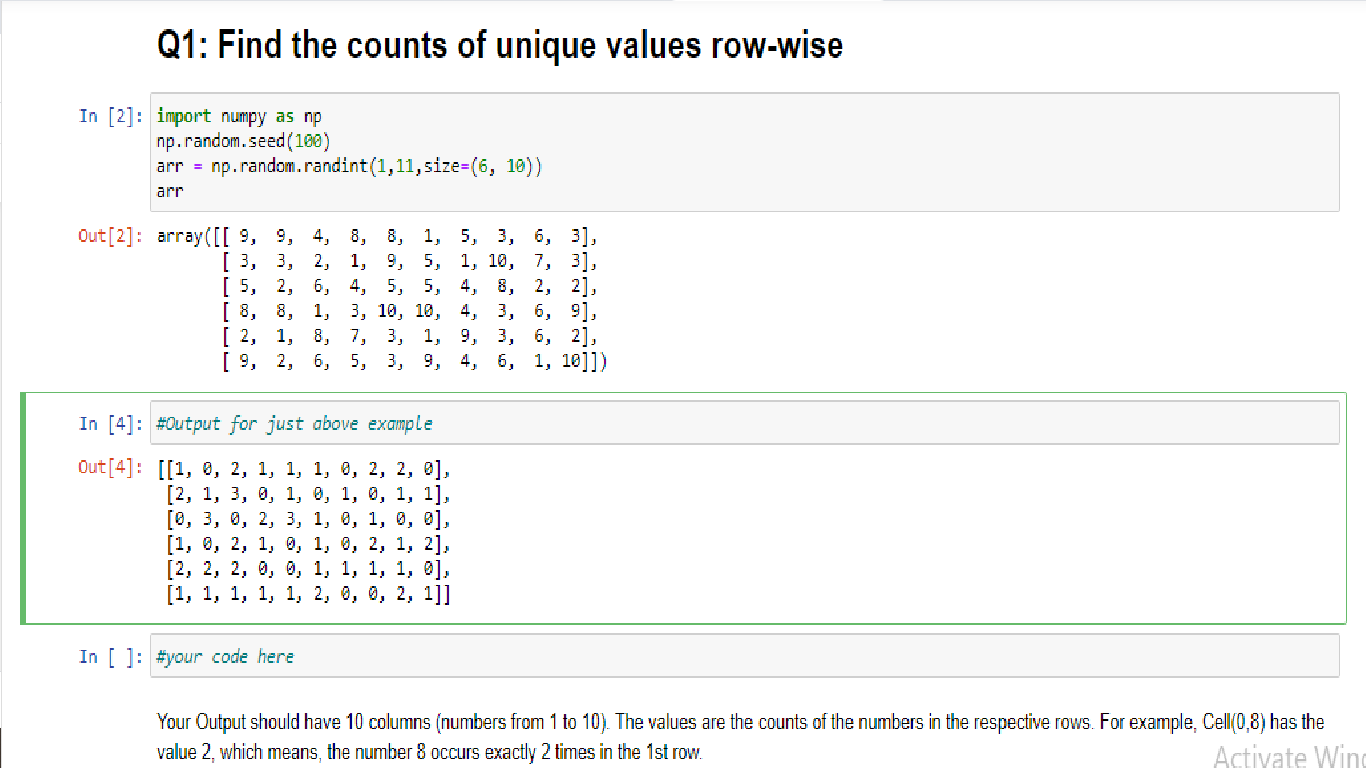The height and width of the screenshot is (768, 1366).
Task: Click the "Out[4]:" output prompt
Action: point(111,467)
